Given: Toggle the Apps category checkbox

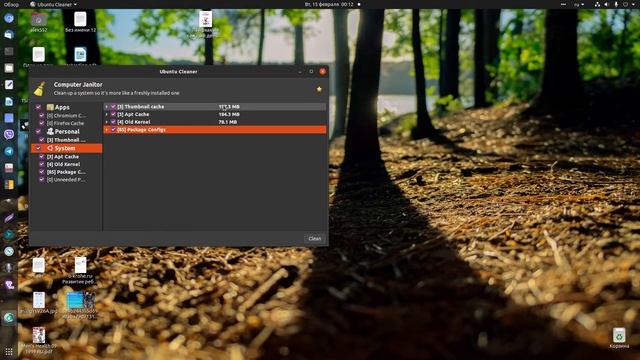Looking at the screenshot, I should tap(38, 107).
